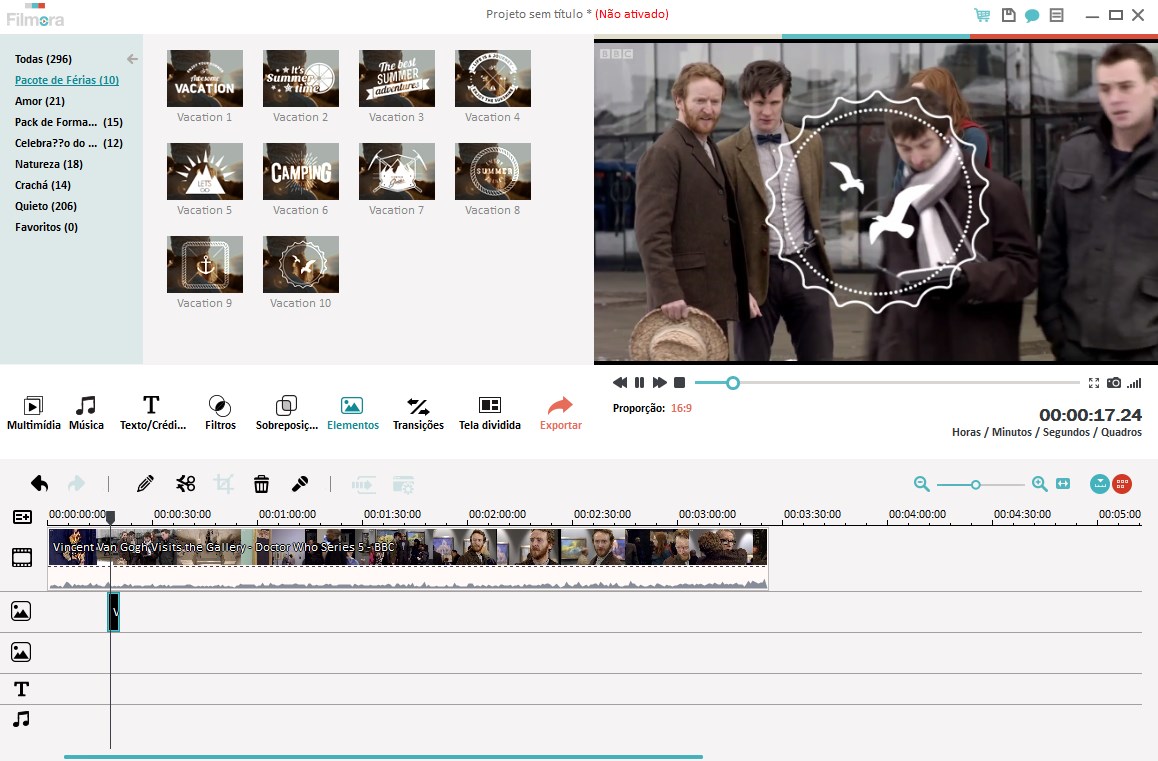Enter fullscreen preview mode
The image size is (1158, 761).
point(1094,383)
